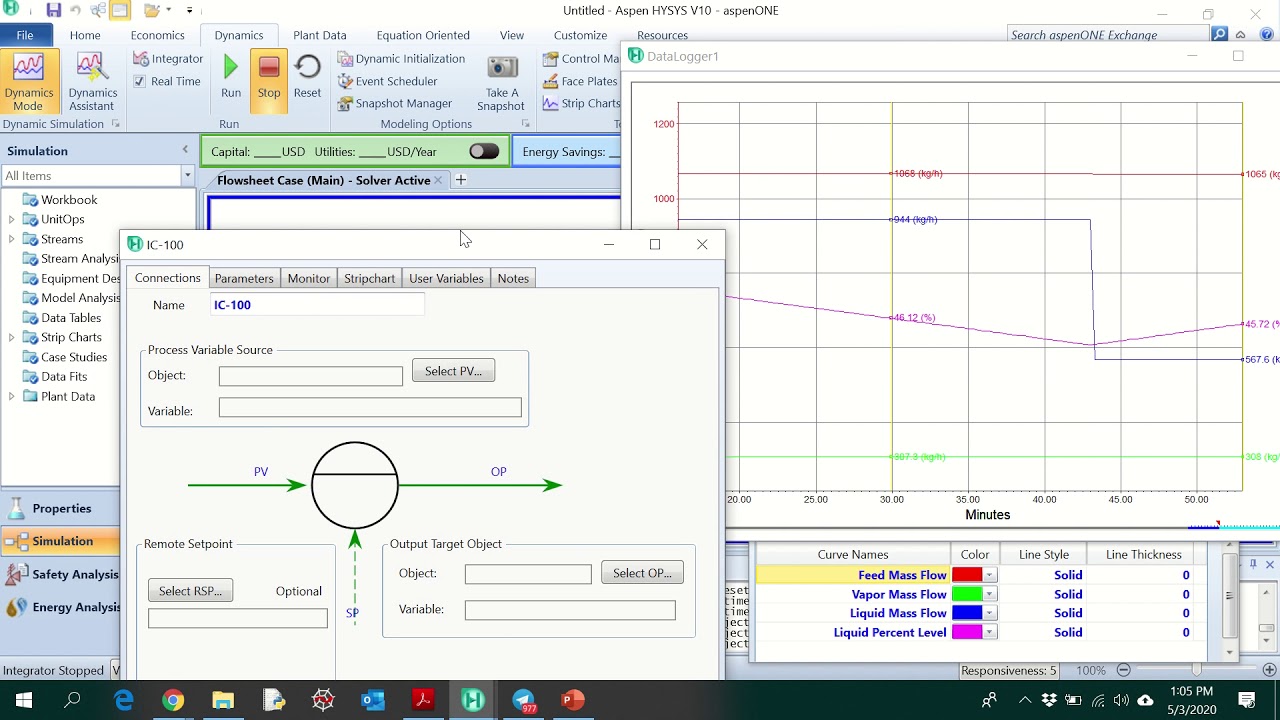Click the Process Variable Object field
The width and height of the screenshot is (1280, 720).
311,376
